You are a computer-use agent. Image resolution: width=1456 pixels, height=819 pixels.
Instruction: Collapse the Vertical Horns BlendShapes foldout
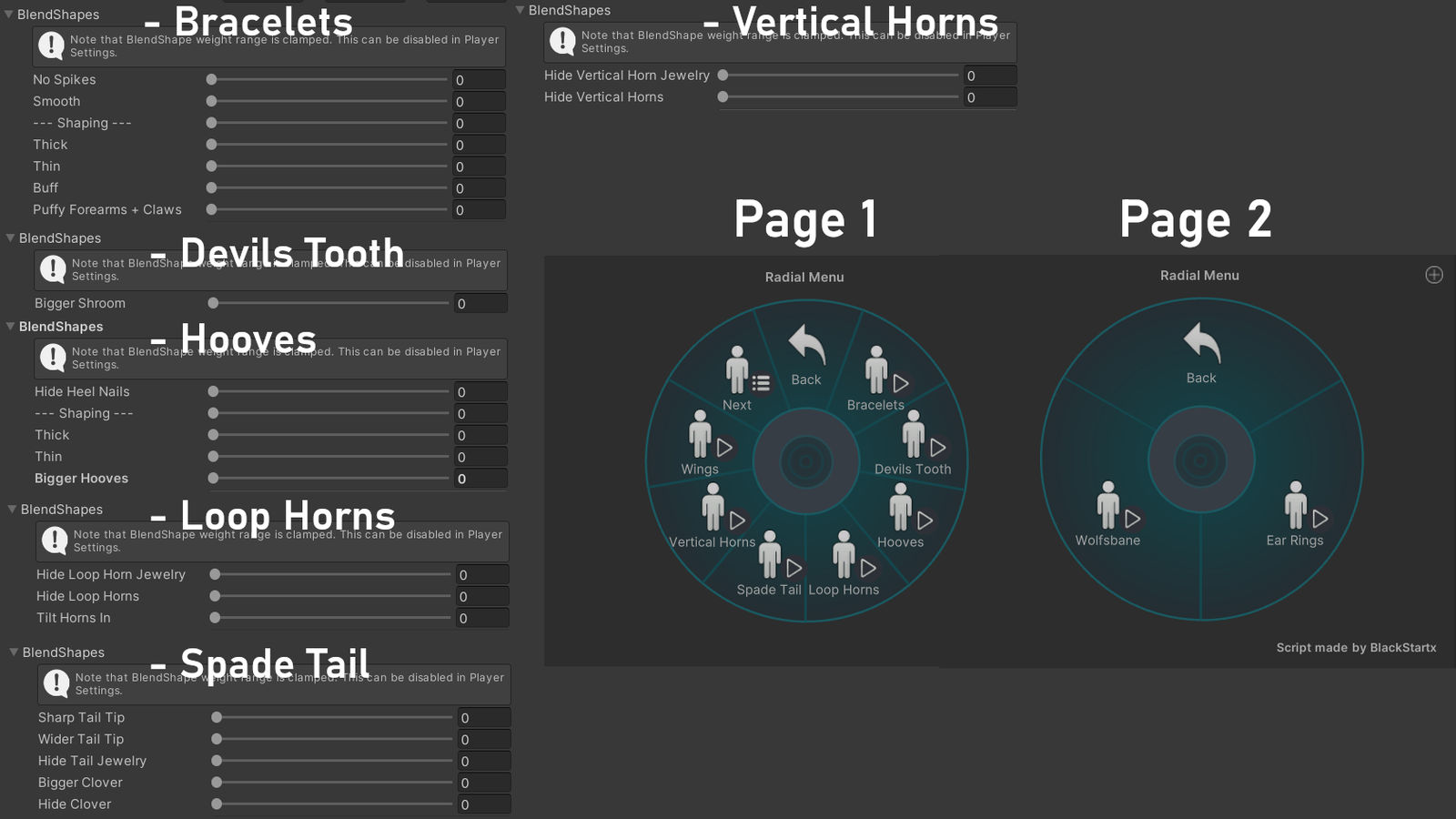point(521,10)
